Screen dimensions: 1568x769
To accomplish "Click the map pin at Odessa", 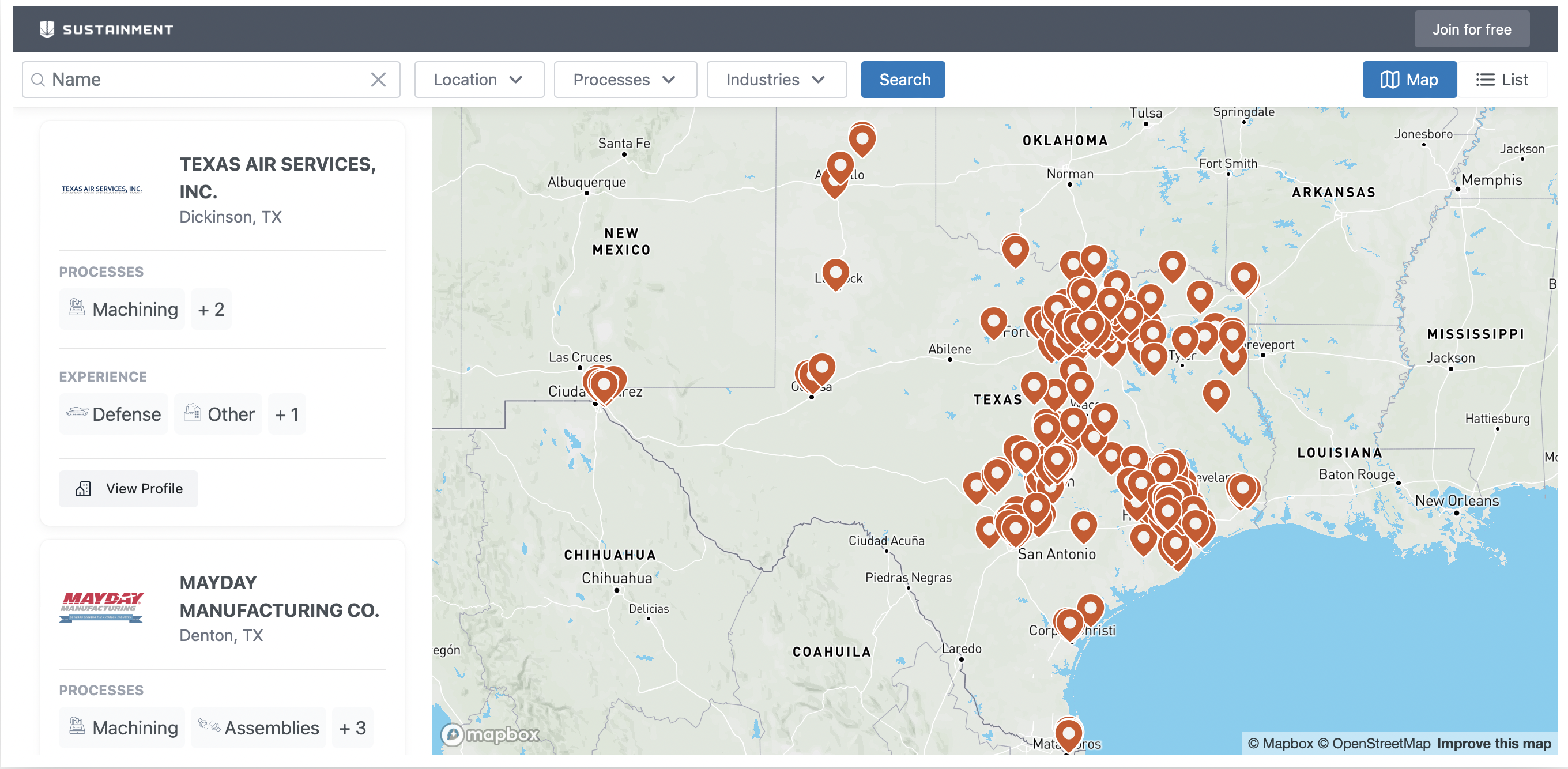I will coord(821,368).
